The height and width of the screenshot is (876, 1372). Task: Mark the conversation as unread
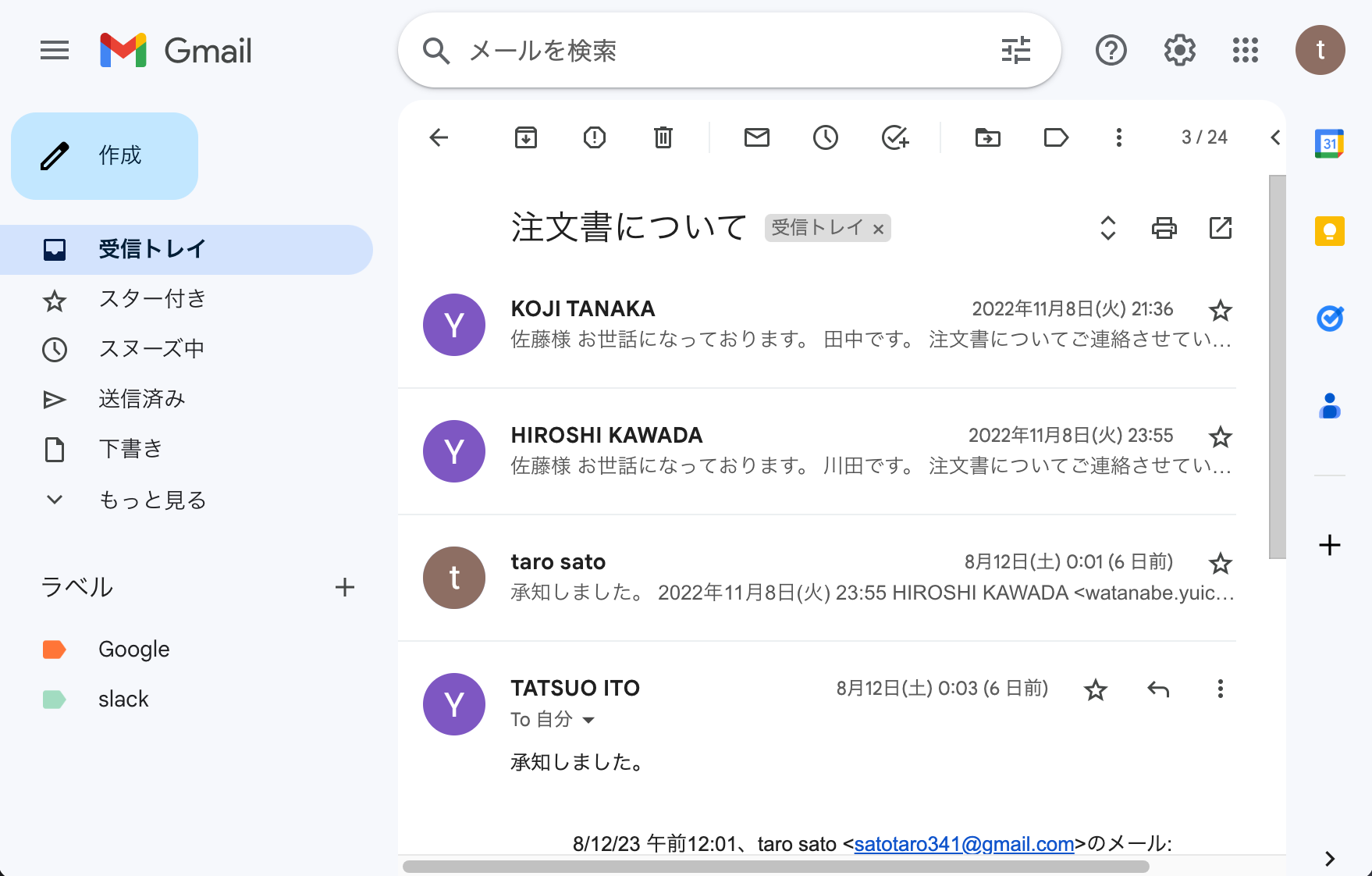click(x=757, y=138)
